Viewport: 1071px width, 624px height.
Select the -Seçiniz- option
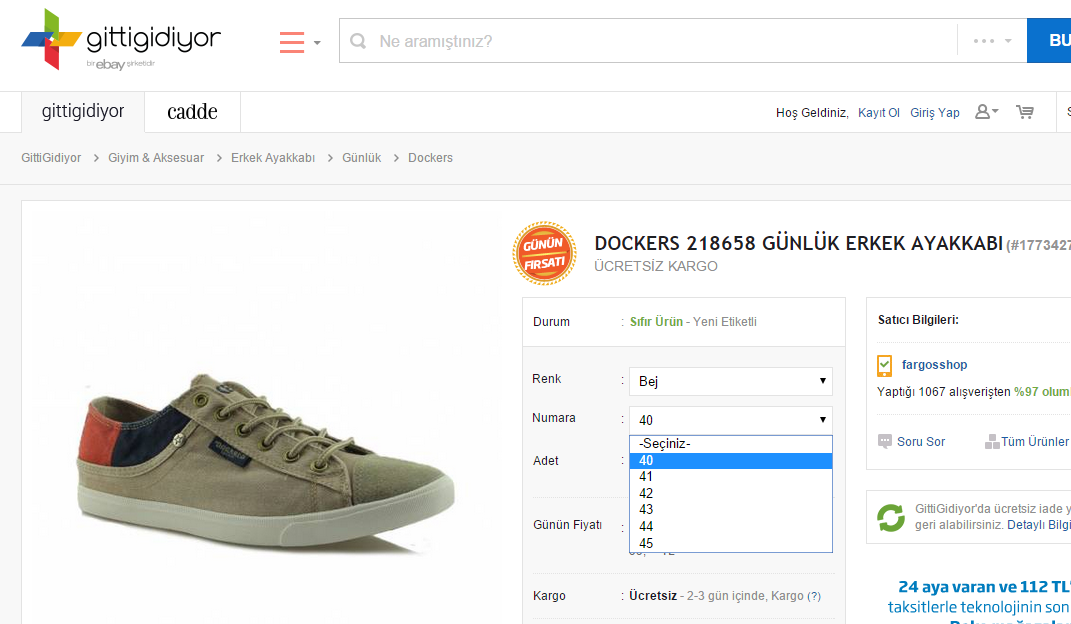pos(665,443)
